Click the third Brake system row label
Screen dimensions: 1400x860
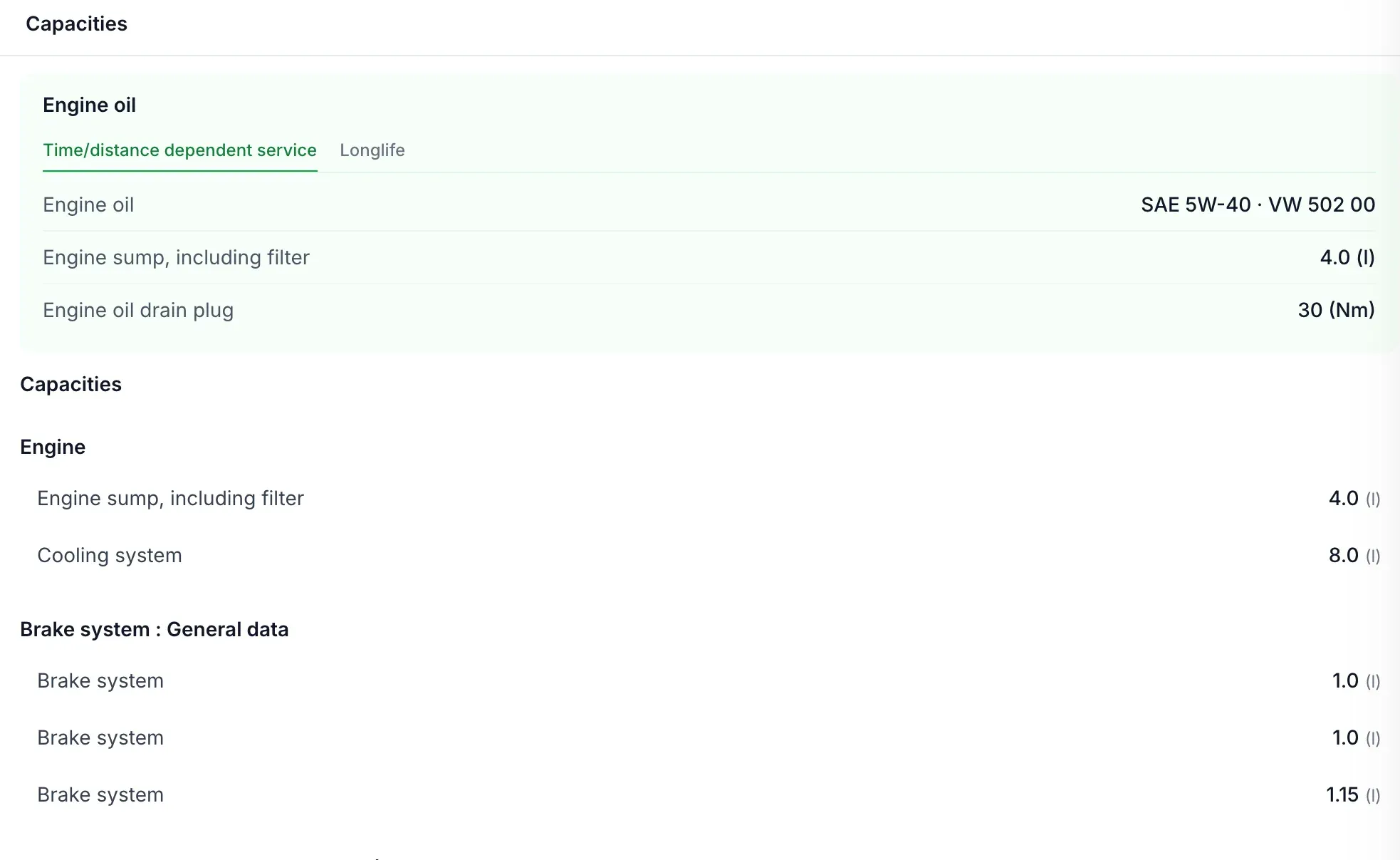[x=100, y=795]
